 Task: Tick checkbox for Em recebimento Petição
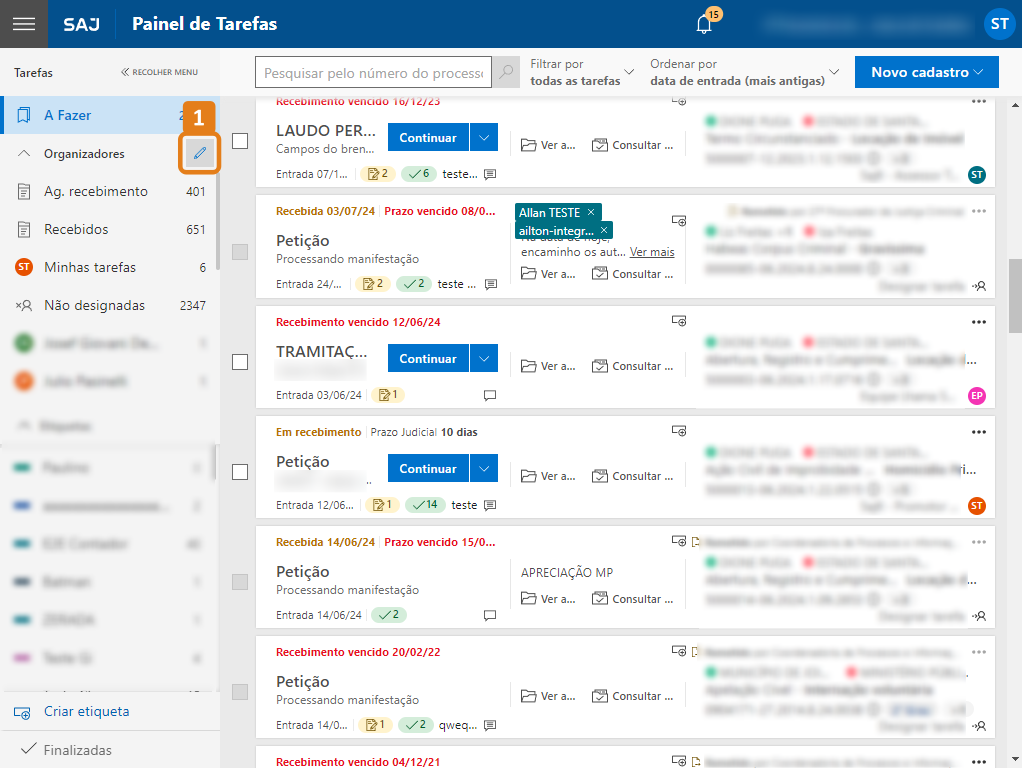pos(240,472)
